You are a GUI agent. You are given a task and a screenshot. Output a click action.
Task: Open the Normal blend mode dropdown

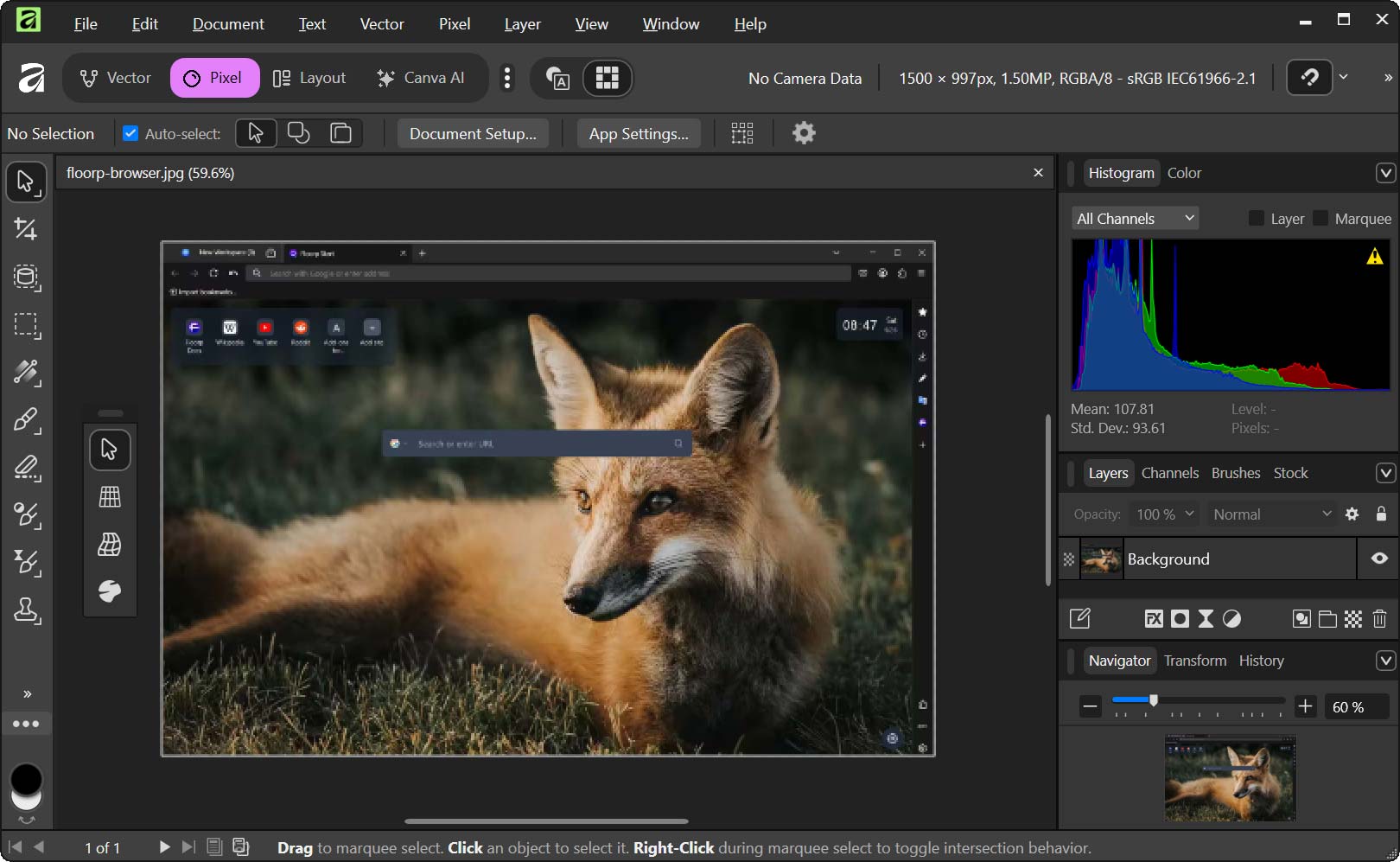1271,514
